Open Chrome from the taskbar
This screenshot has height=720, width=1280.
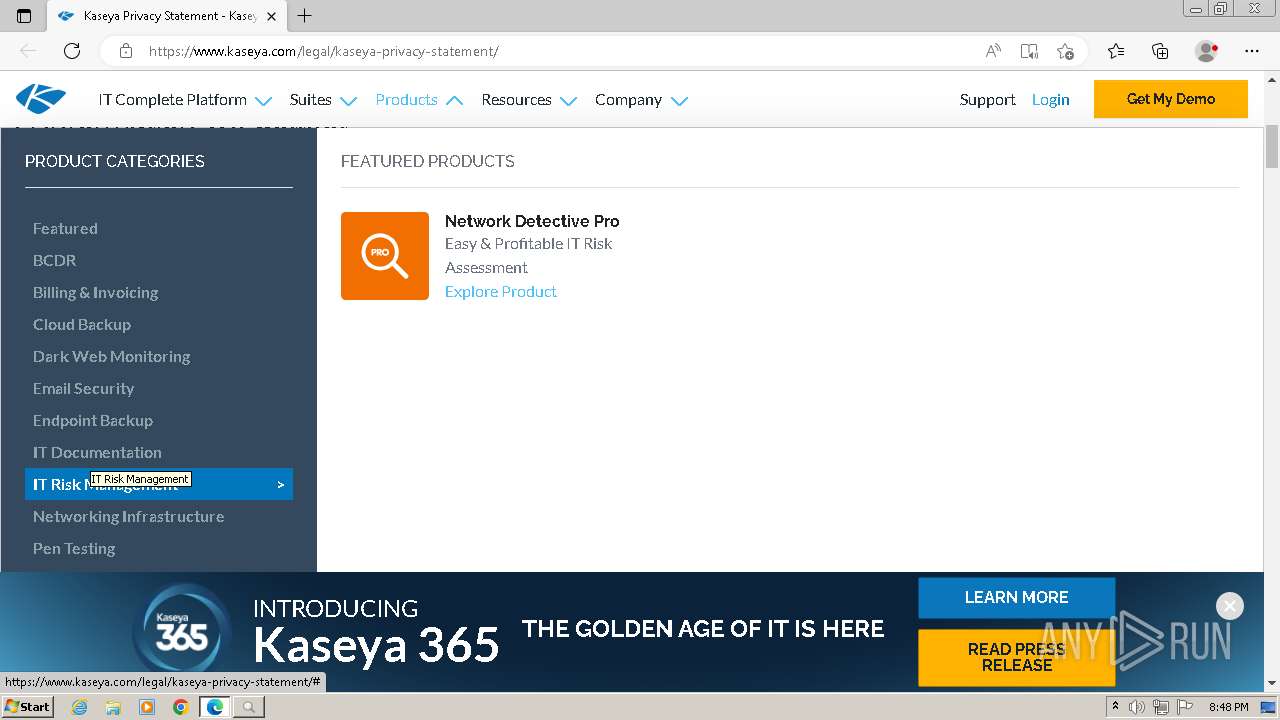tap(180, 707)
